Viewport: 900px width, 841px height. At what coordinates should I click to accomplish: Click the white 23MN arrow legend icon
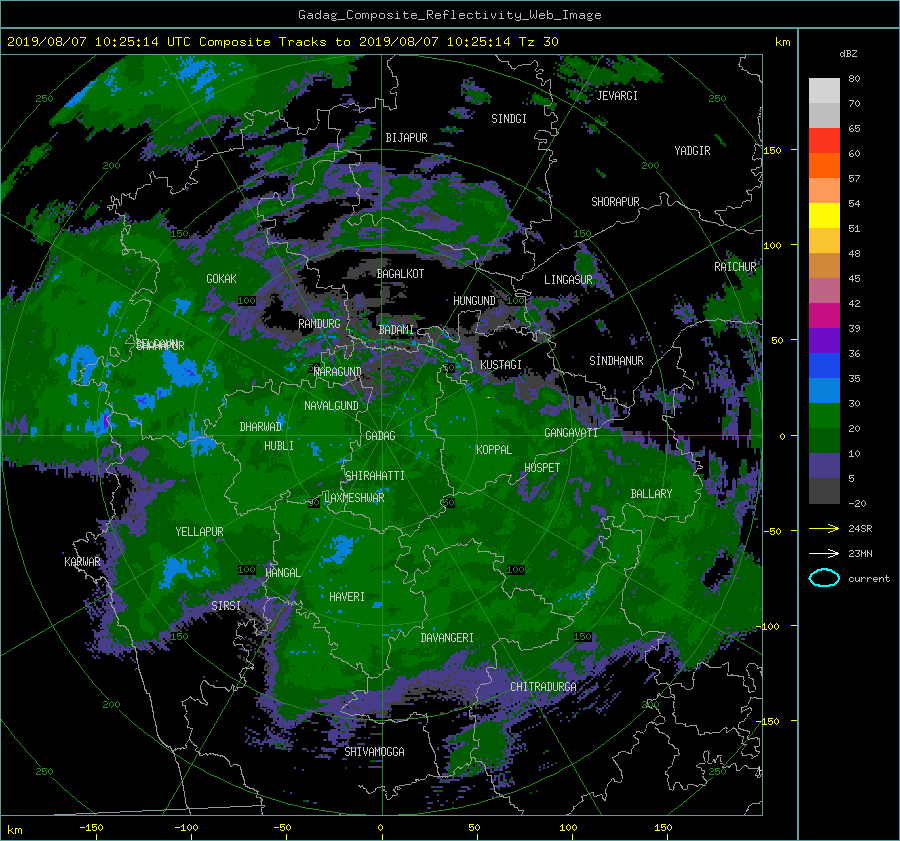coord(824,553)
